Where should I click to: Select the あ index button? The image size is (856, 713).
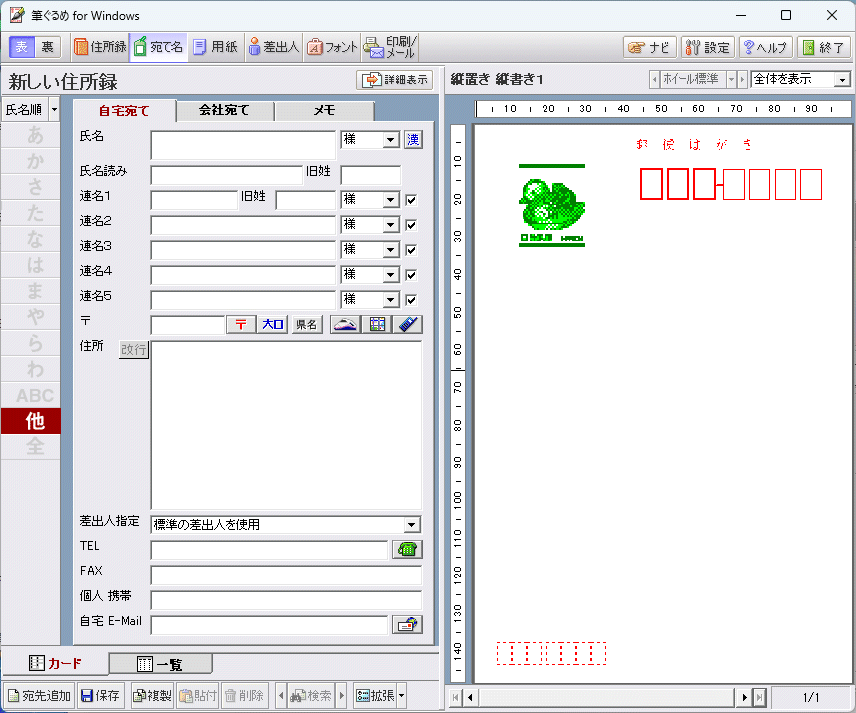pos(31,135)
